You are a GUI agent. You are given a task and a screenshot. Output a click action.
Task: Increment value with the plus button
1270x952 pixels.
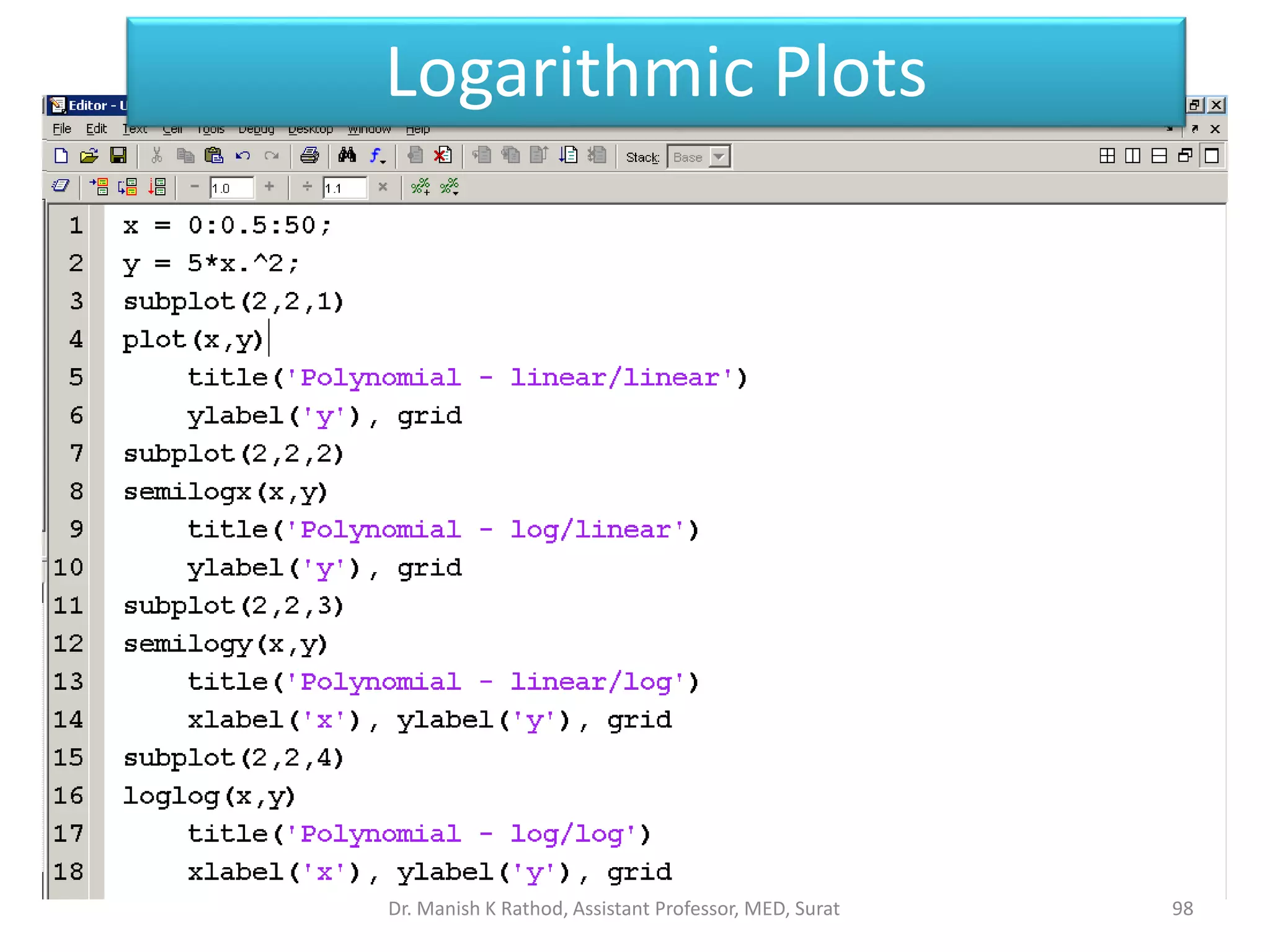[269, 187]
